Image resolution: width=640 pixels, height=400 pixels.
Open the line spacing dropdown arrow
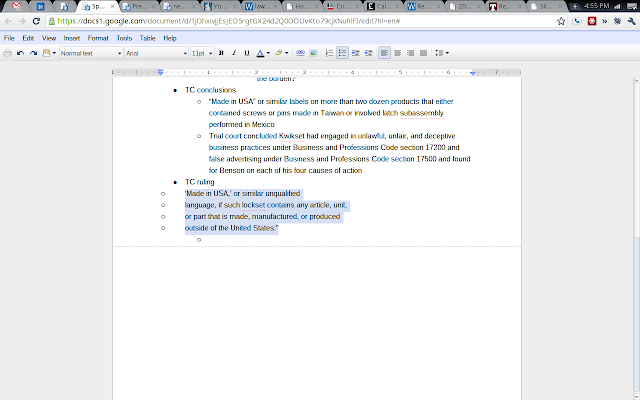[447, 53]
